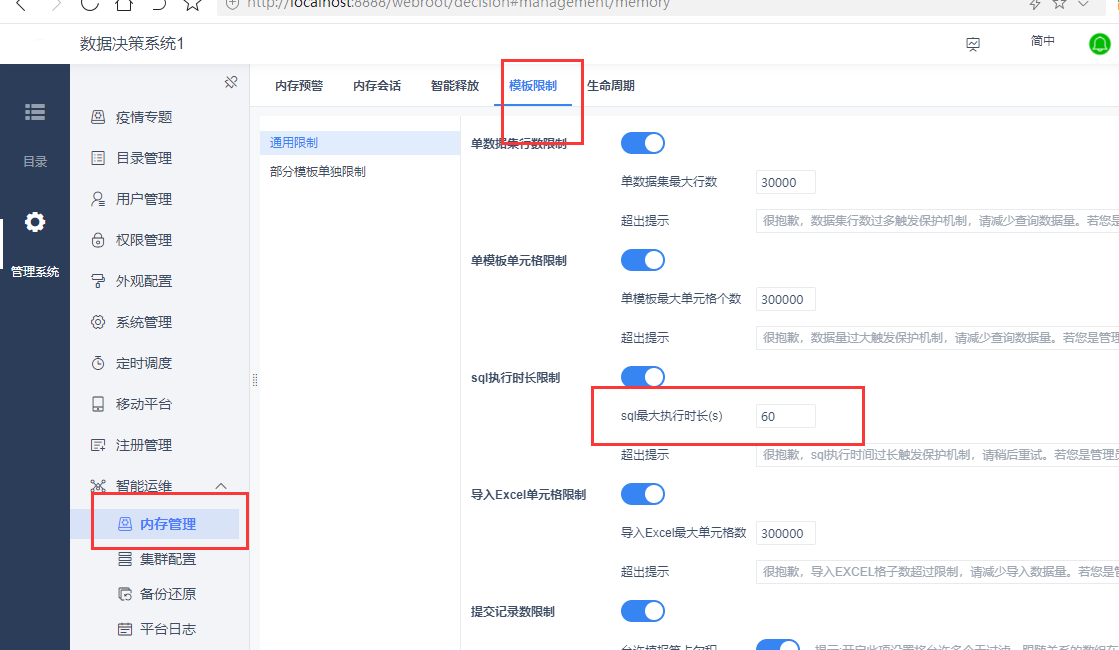Unpin the sidebar with the pin icon
Image resolution: width=1119 pixels, height=650 pixels.
231,82
